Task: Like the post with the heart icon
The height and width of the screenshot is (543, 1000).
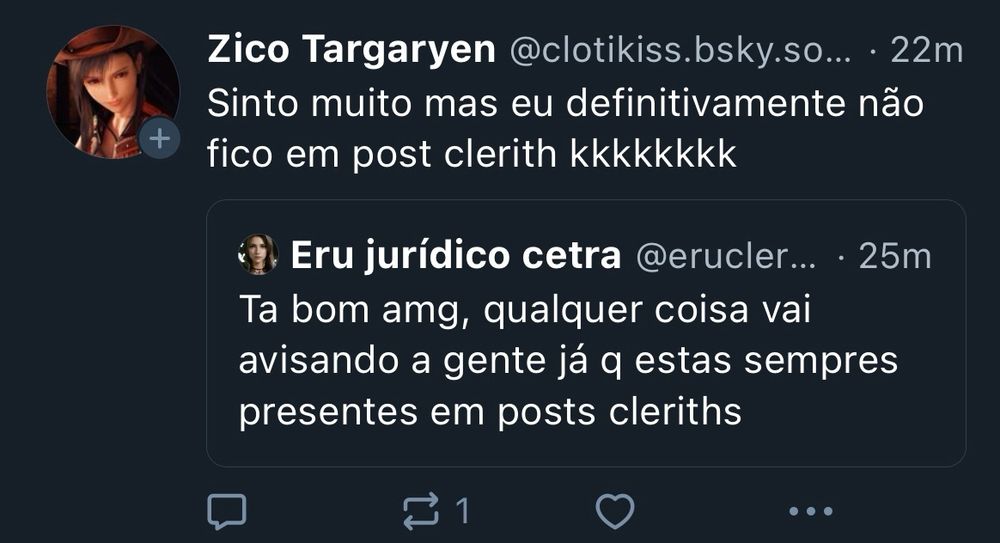Action: [615, 511]
